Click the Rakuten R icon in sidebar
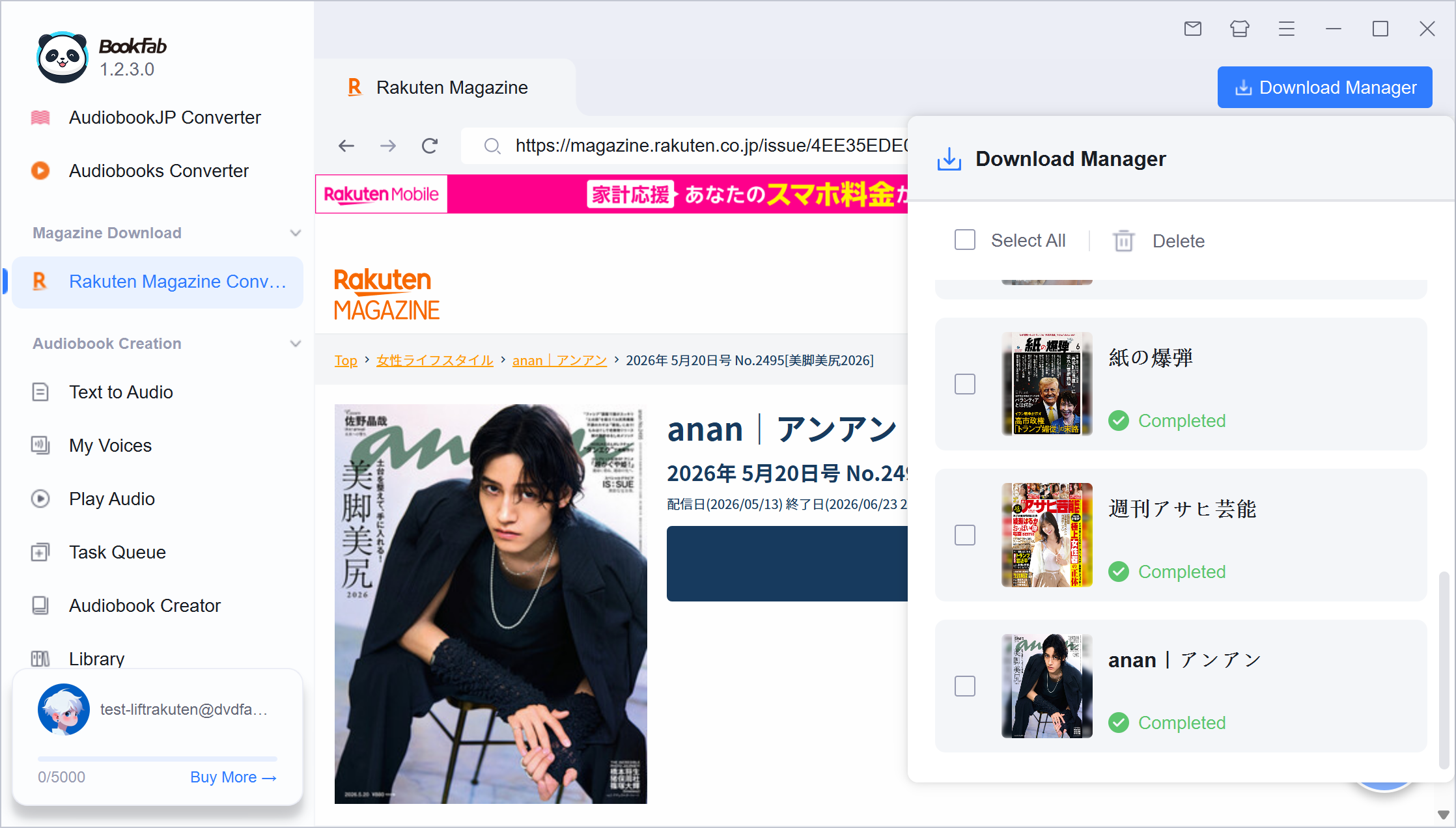Screen dimensions: 1456x828 pyautogui.click(x=40, y=281)
